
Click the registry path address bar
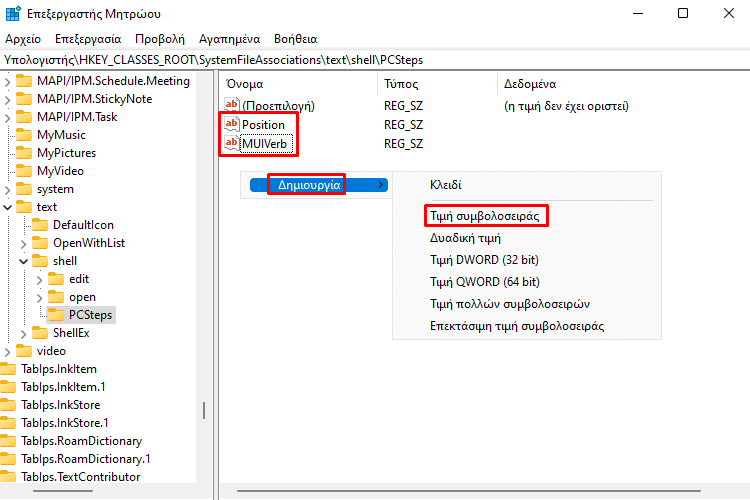(x=375, y=60)
